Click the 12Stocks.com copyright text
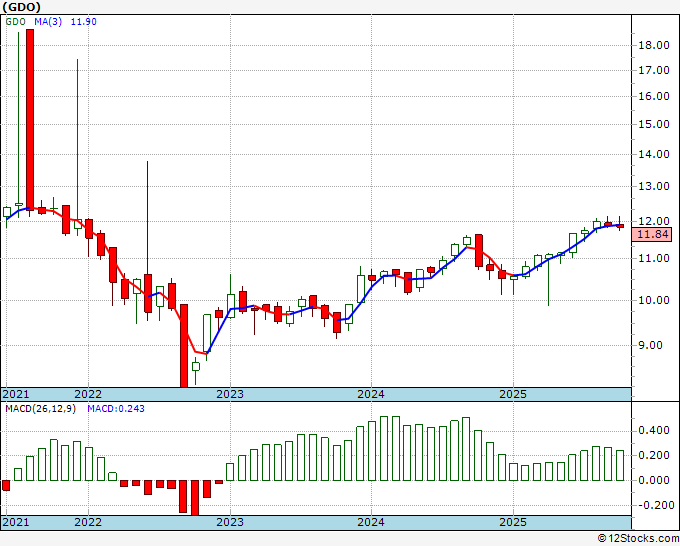Screen dimensions: 680x546 tap(638, 539)
